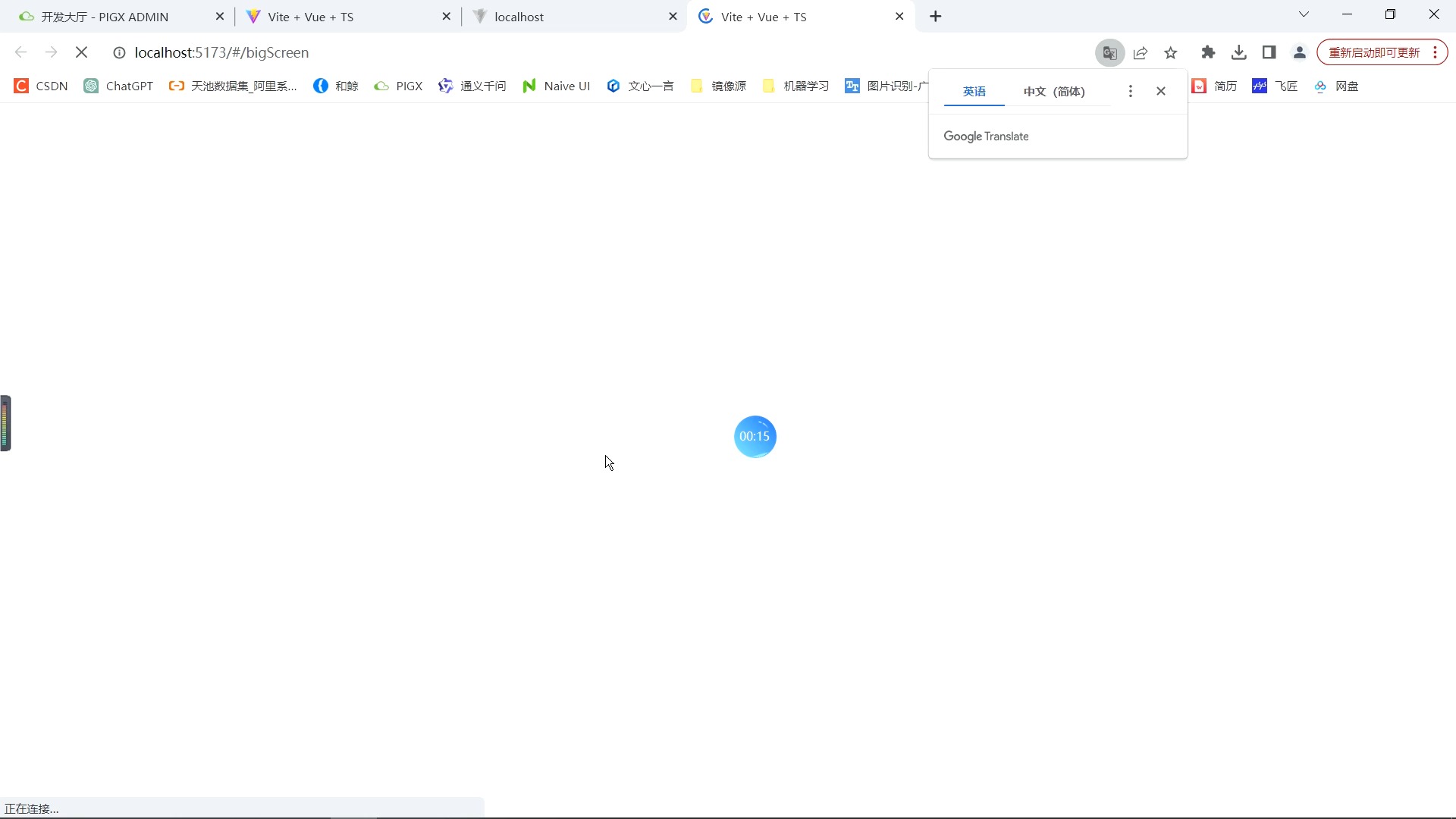
Task: Open the downloads icon
Action: (x=1238, y=52)
